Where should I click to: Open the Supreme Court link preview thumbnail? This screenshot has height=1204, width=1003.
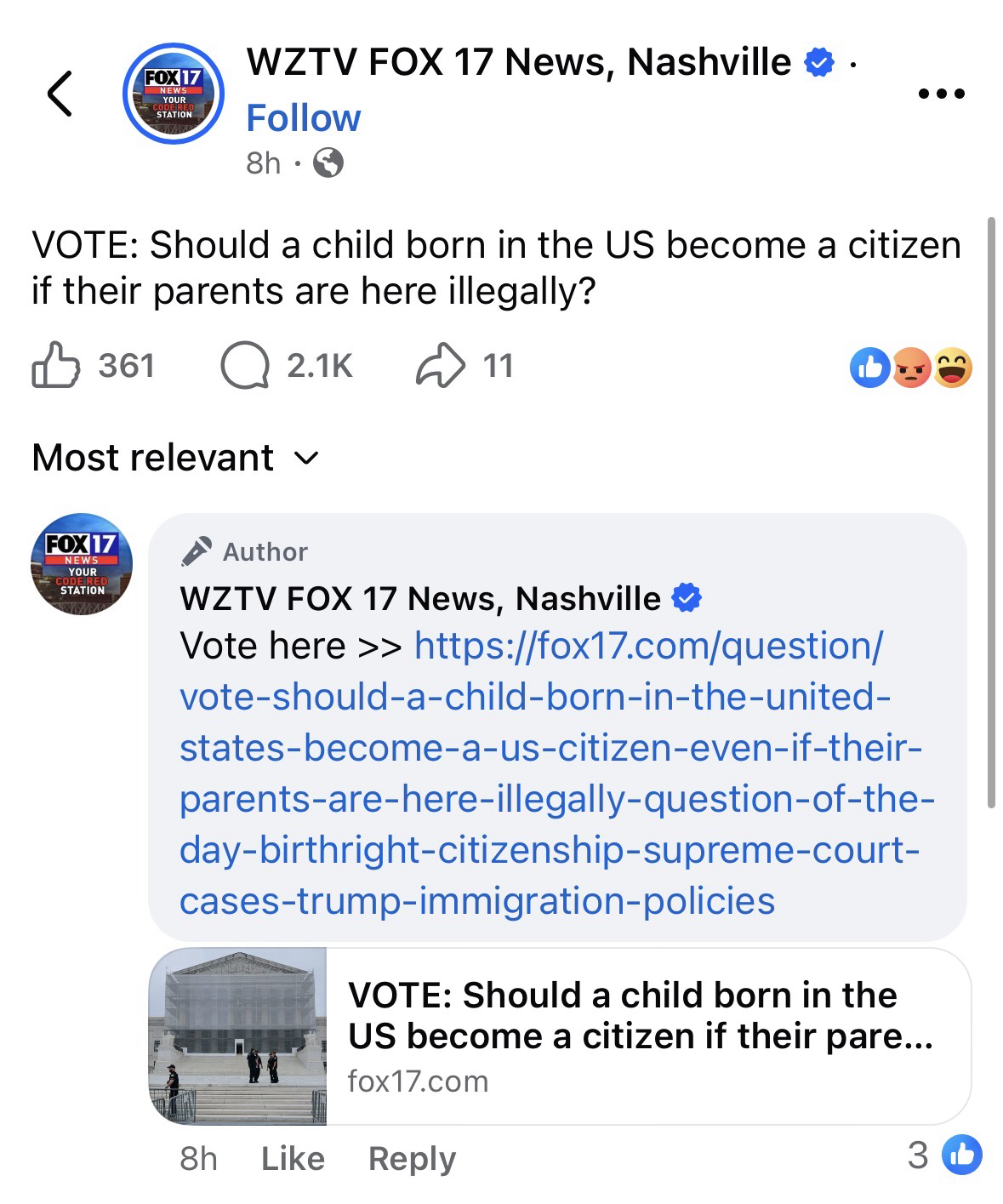click(237, 1036)
